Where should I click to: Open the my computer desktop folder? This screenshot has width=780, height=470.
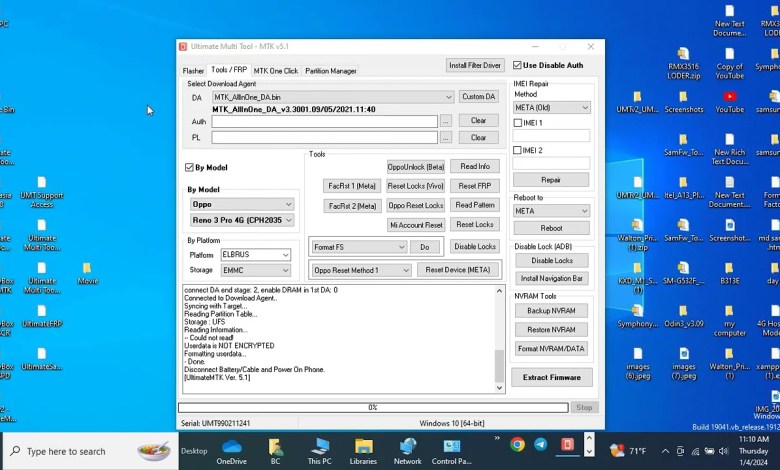click(730, 321)
